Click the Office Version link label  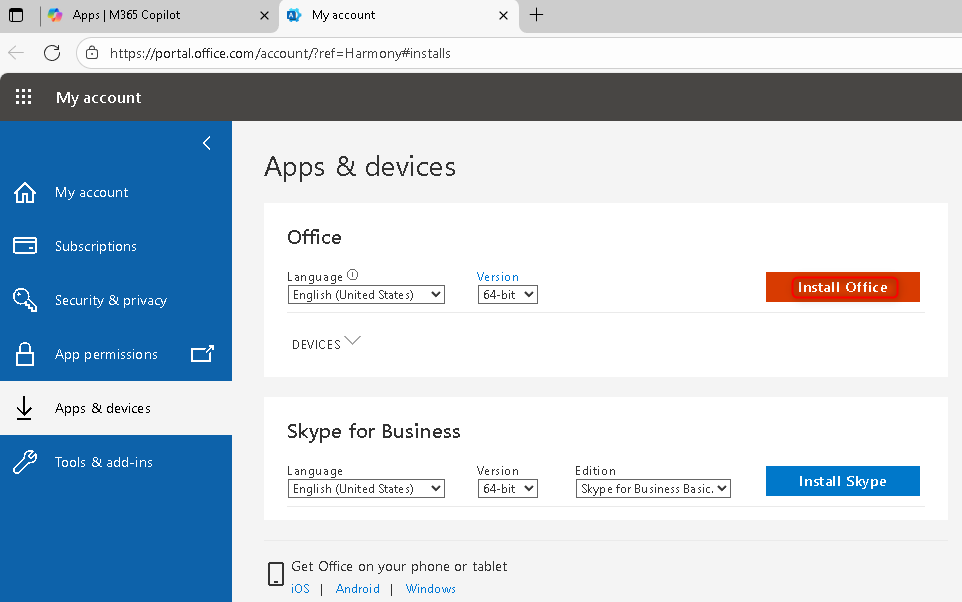pos(498,277)
